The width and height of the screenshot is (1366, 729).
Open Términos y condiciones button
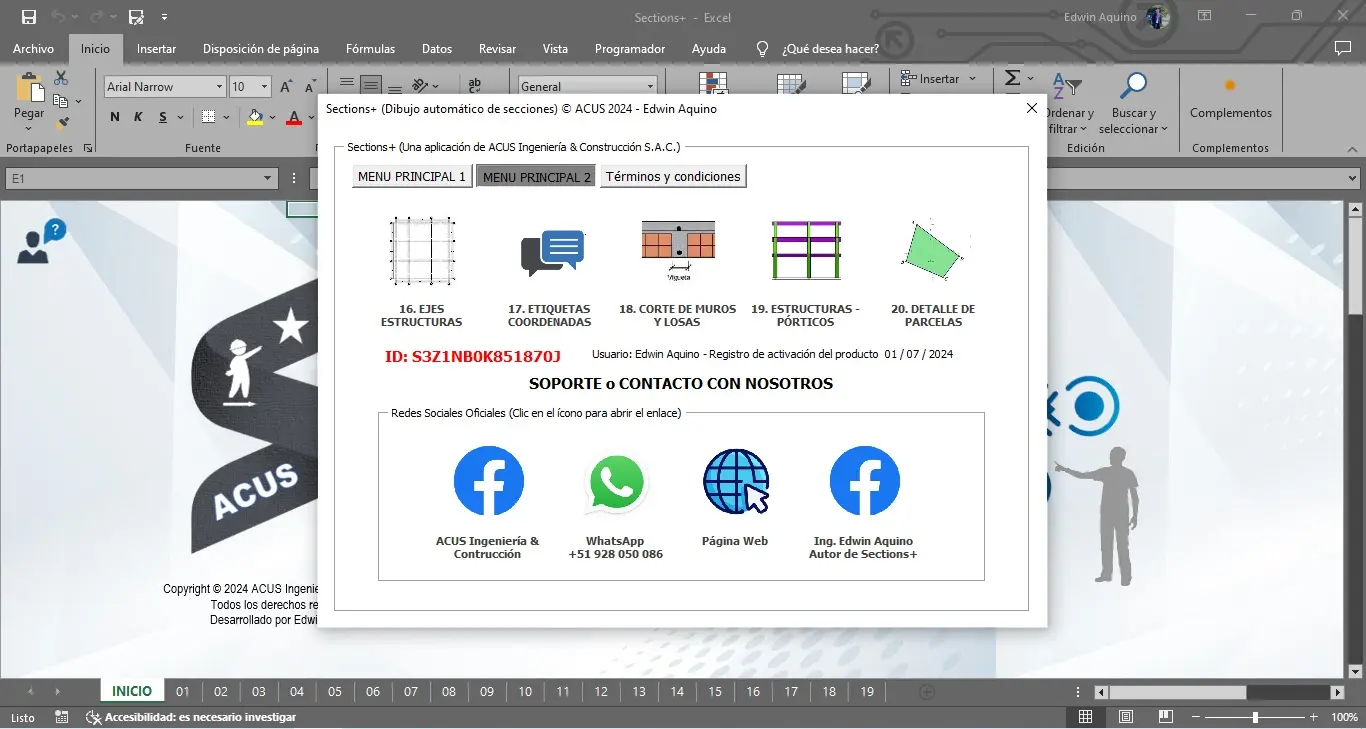tap(673, 177)
